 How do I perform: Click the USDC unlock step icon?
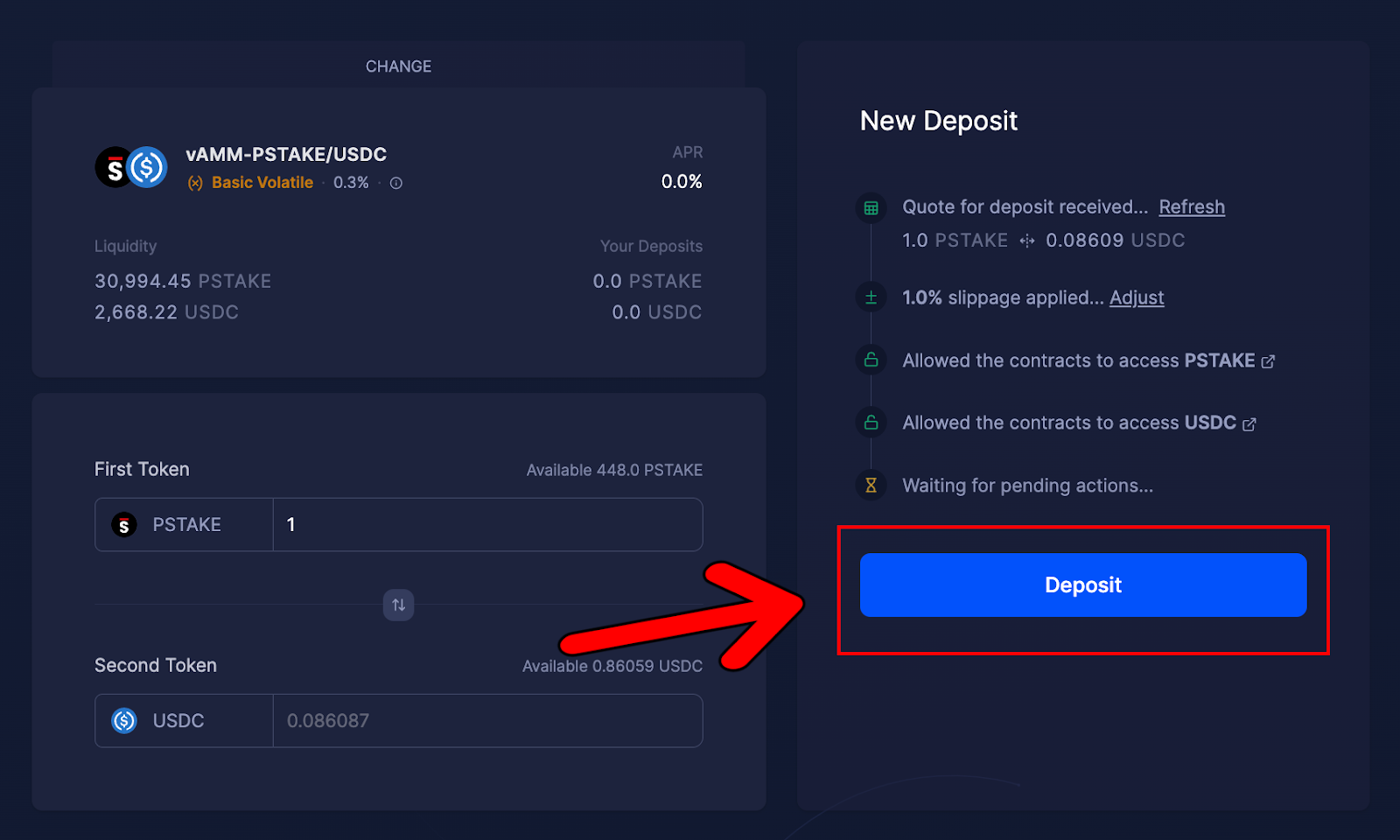(x=871, y=423)
